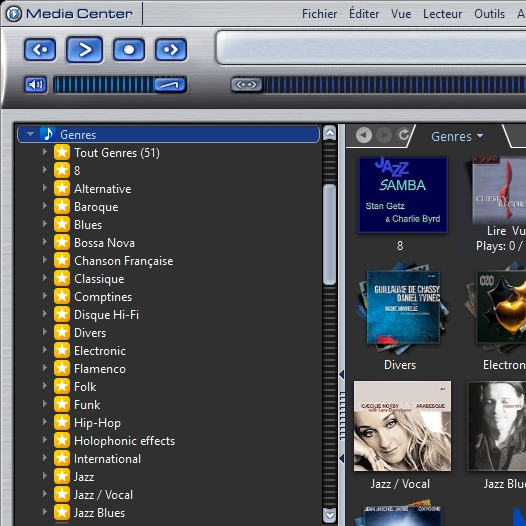
Task: Select the Alternative tree label
Action: tap(103, 189)
